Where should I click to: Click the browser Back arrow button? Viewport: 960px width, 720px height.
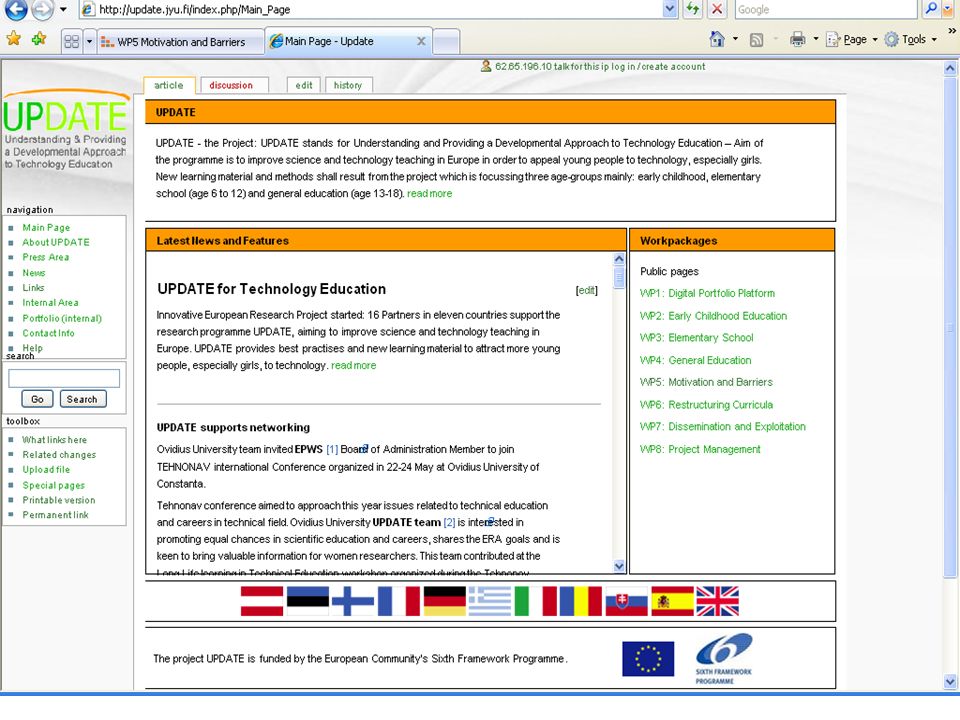17,9
